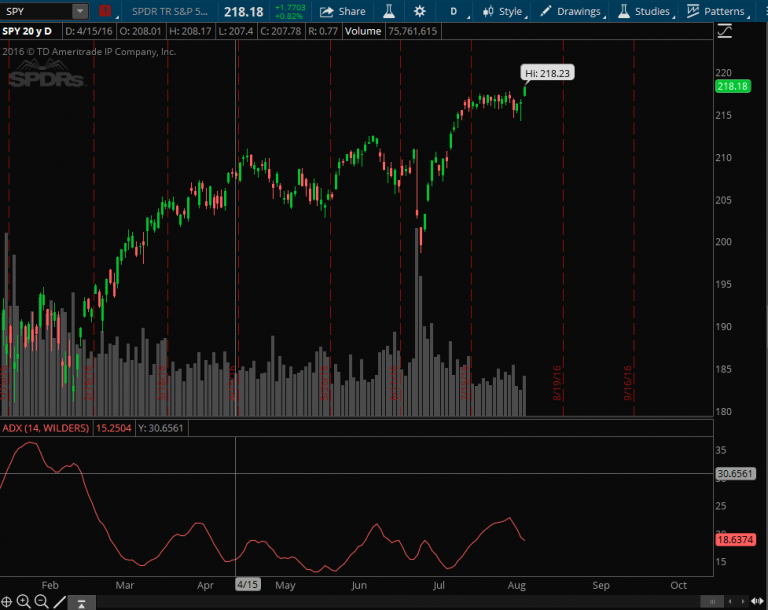Open the Drawings menu
This screenshot has height=610, width=768.
[571, 11]
